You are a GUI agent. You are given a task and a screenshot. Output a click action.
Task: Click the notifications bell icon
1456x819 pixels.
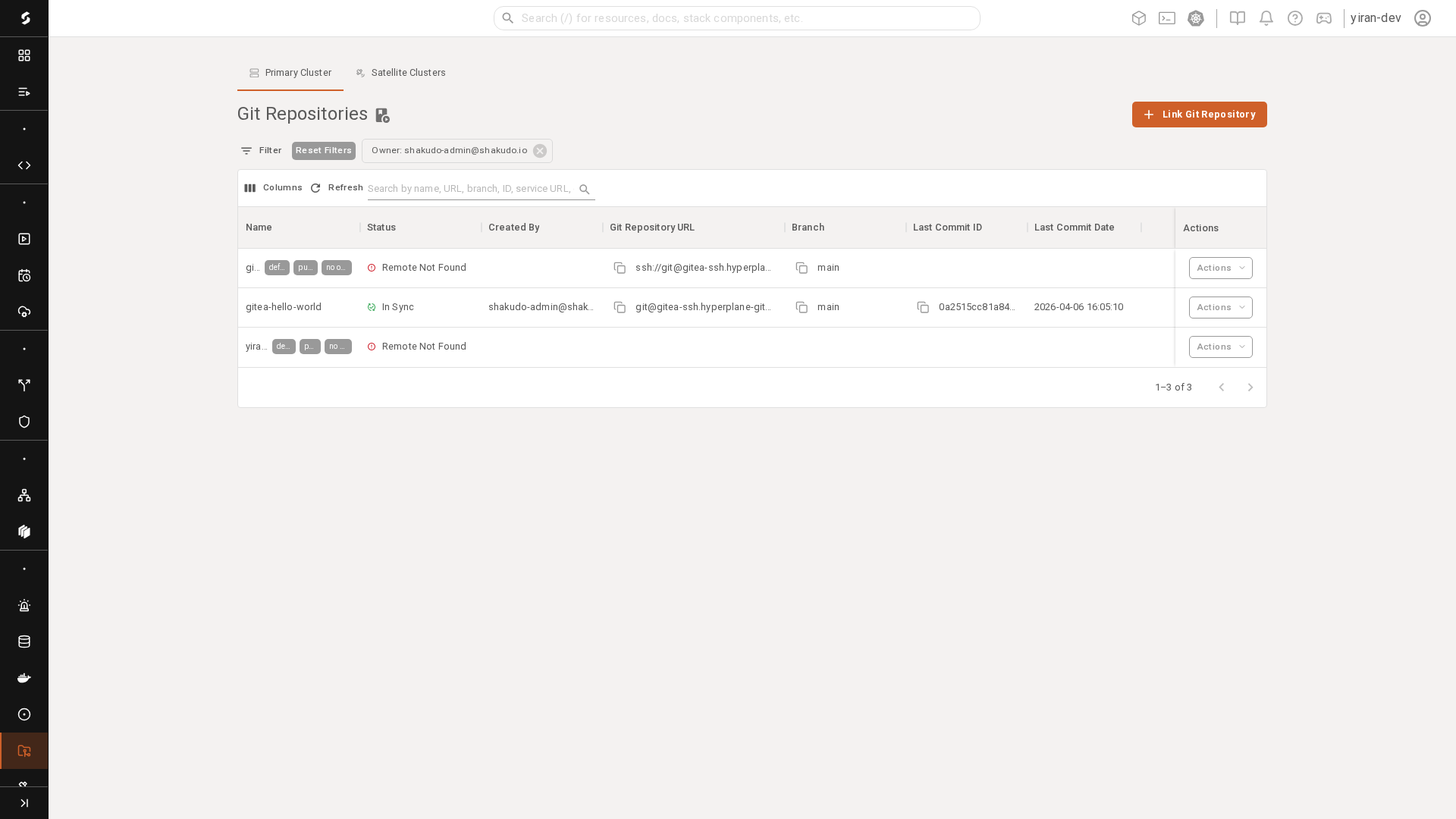click(1266, 18)
